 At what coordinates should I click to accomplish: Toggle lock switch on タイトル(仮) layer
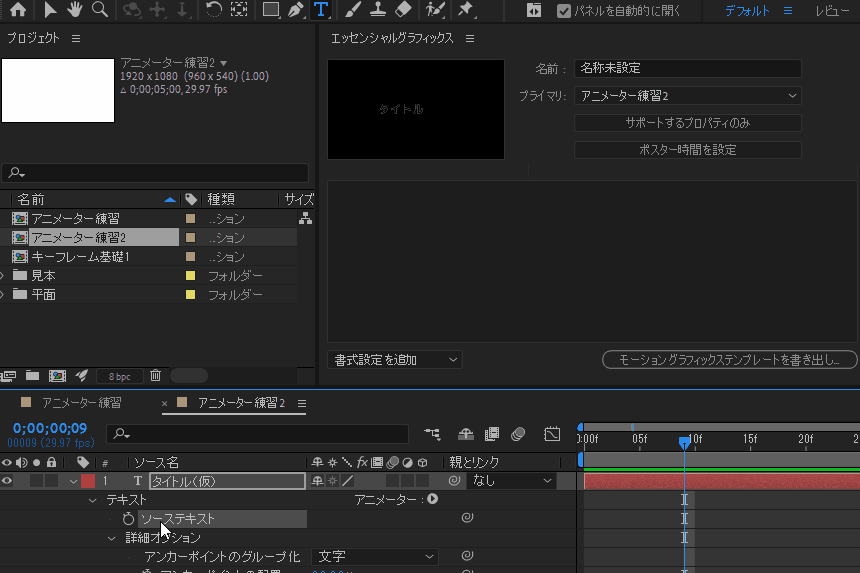coord(52,481)
